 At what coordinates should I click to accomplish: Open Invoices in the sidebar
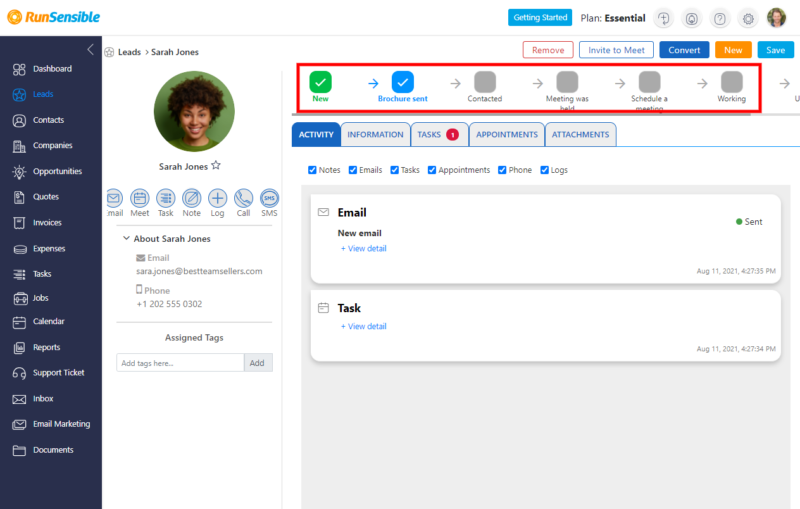tap(37, 223)
